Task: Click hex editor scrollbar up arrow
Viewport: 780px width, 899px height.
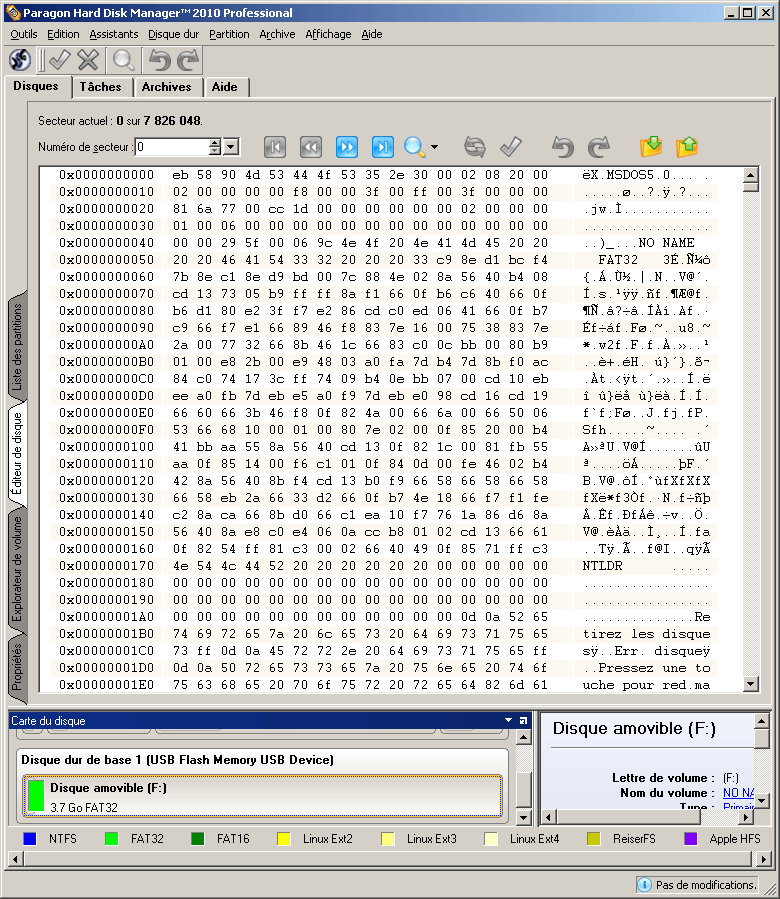Action: click(751, 174)
